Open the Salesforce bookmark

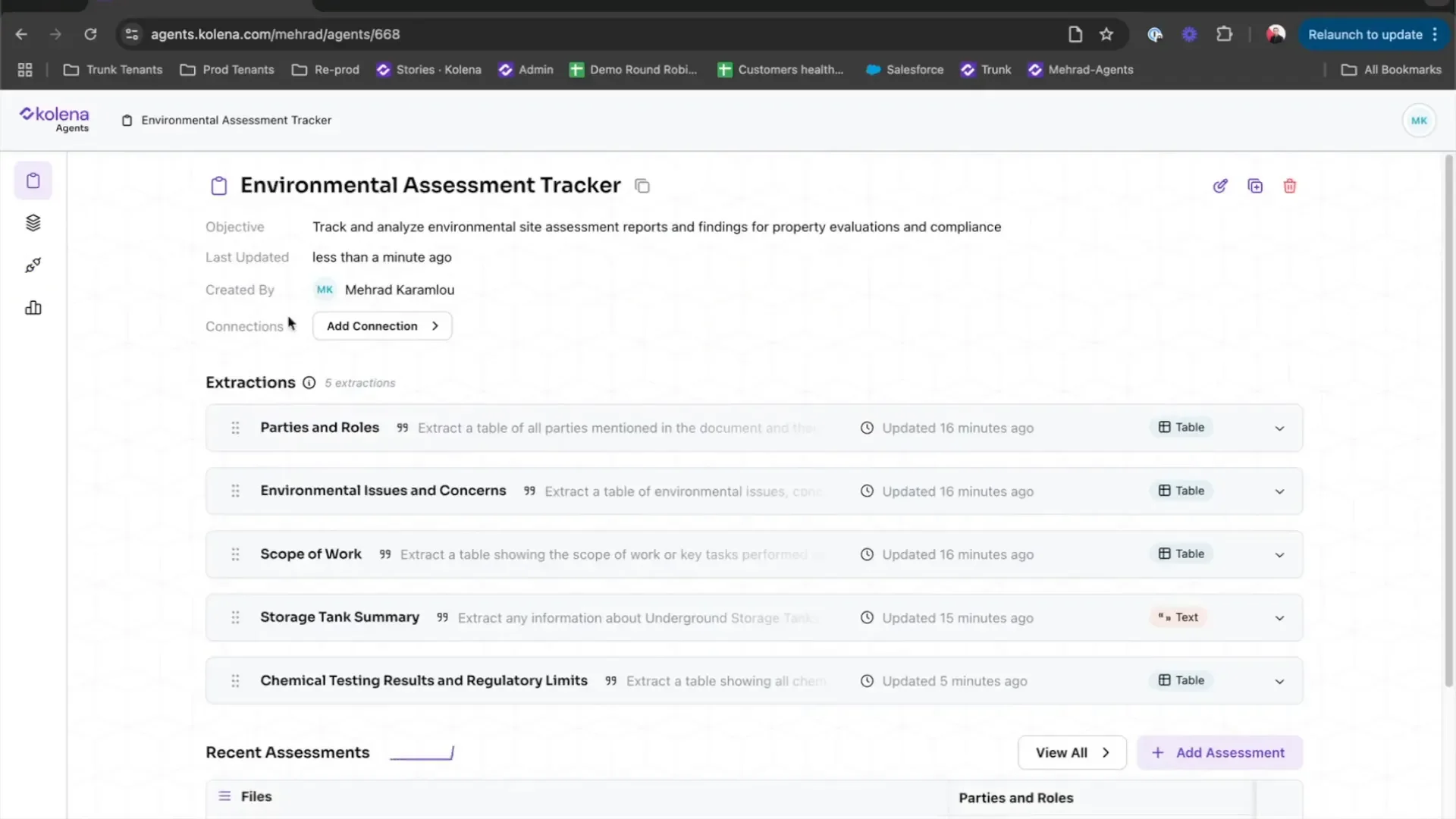tap(904, 69)
